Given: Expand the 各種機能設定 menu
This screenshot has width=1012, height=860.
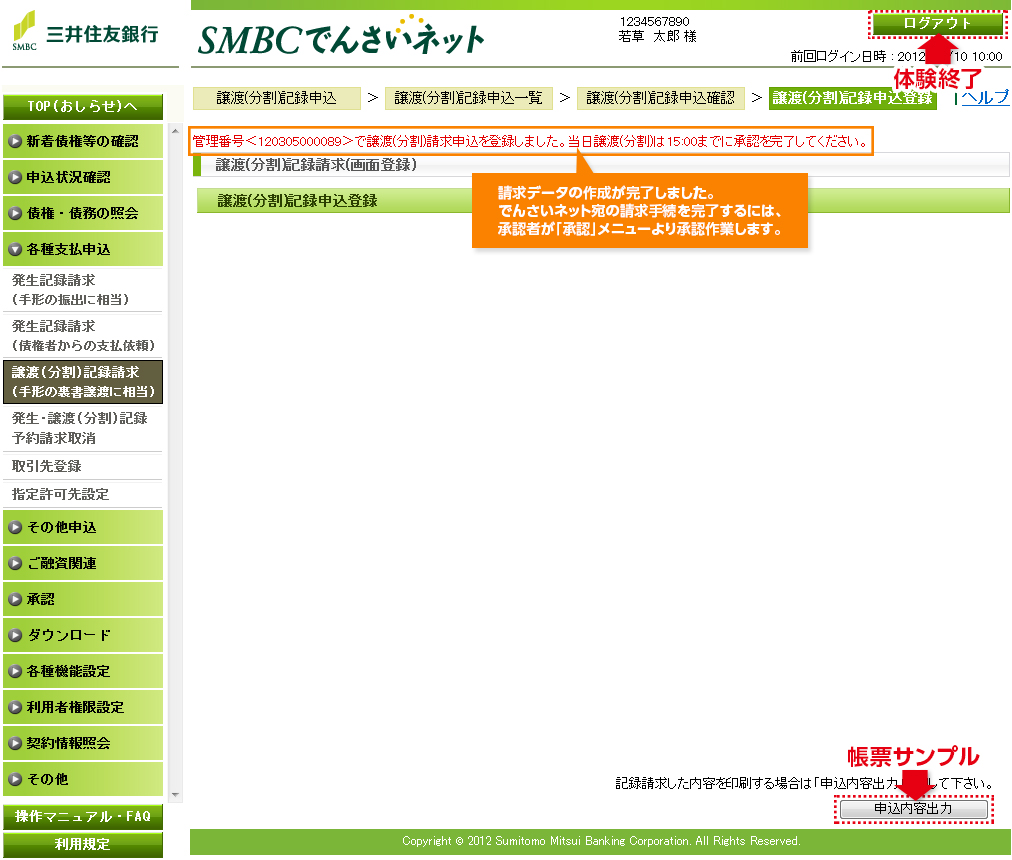Looking at the screenshot, I should coord(83,671).
